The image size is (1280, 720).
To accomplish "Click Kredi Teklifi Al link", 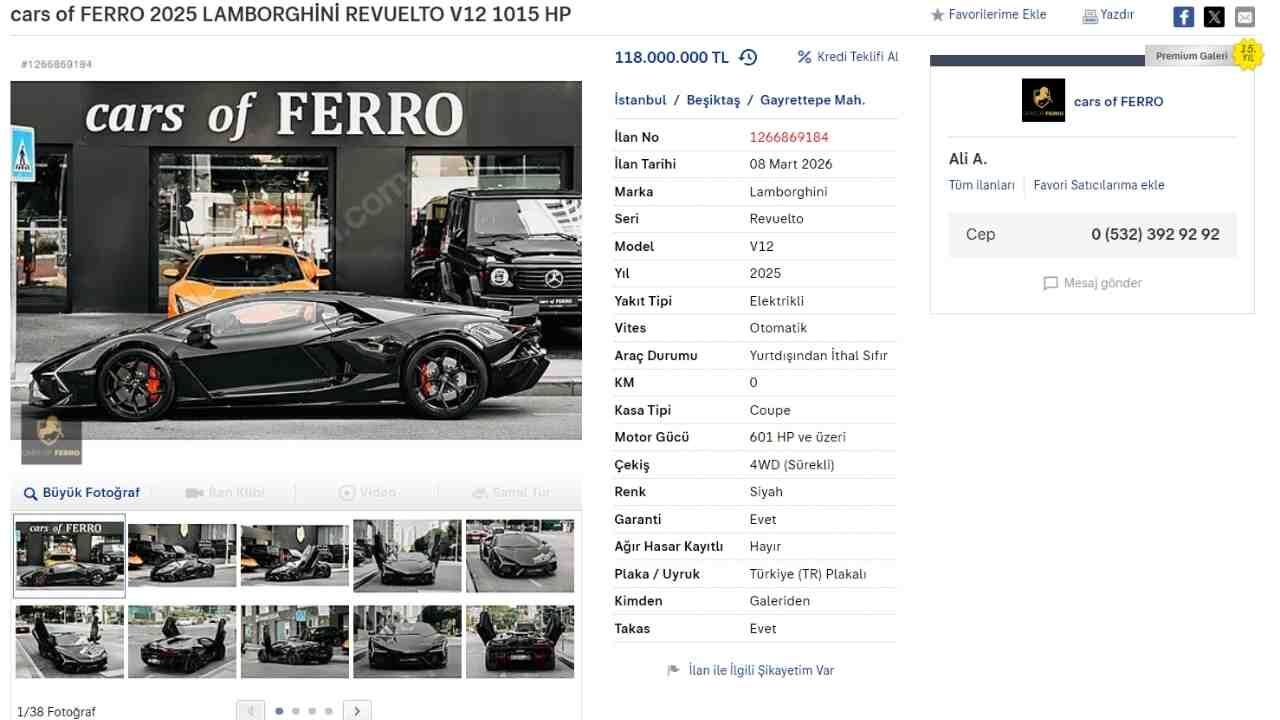I will click(848, 57).
